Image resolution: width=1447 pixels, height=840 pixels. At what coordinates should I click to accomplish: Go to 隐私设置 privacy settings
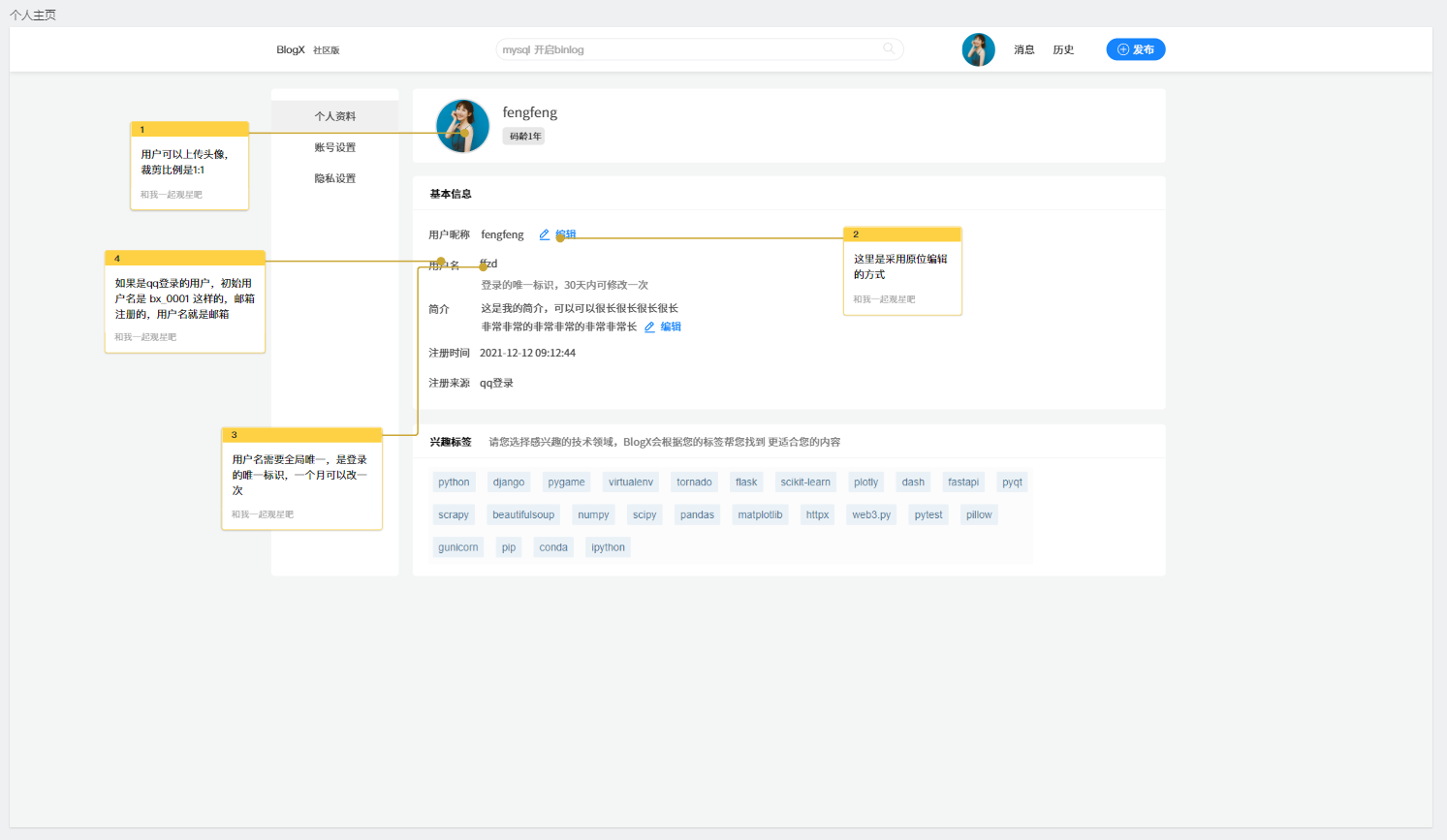click(335, 178)
